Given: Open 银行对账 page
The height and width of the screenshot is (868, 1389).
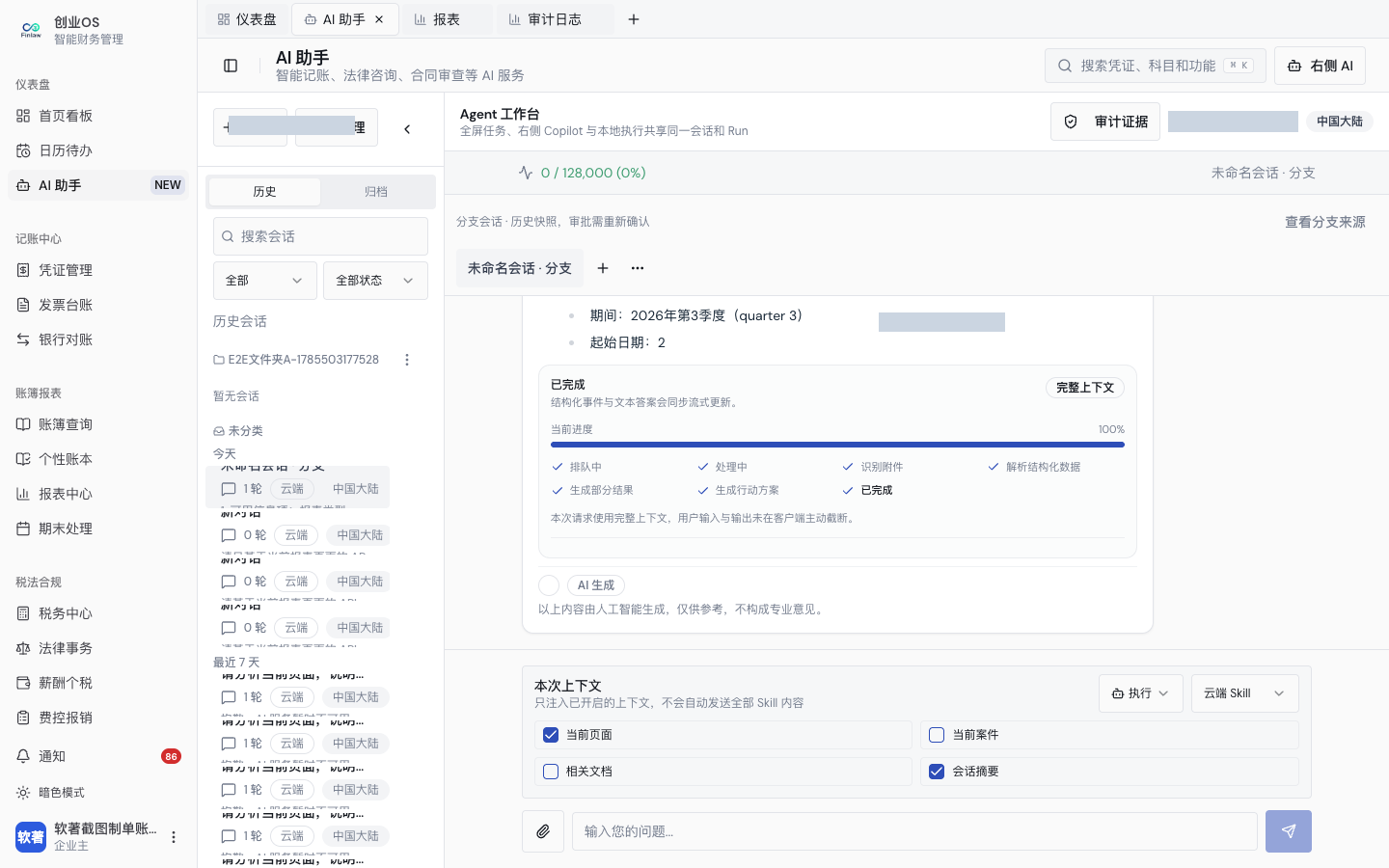Looking at the screenshot, I should click(x=97, y=339).
